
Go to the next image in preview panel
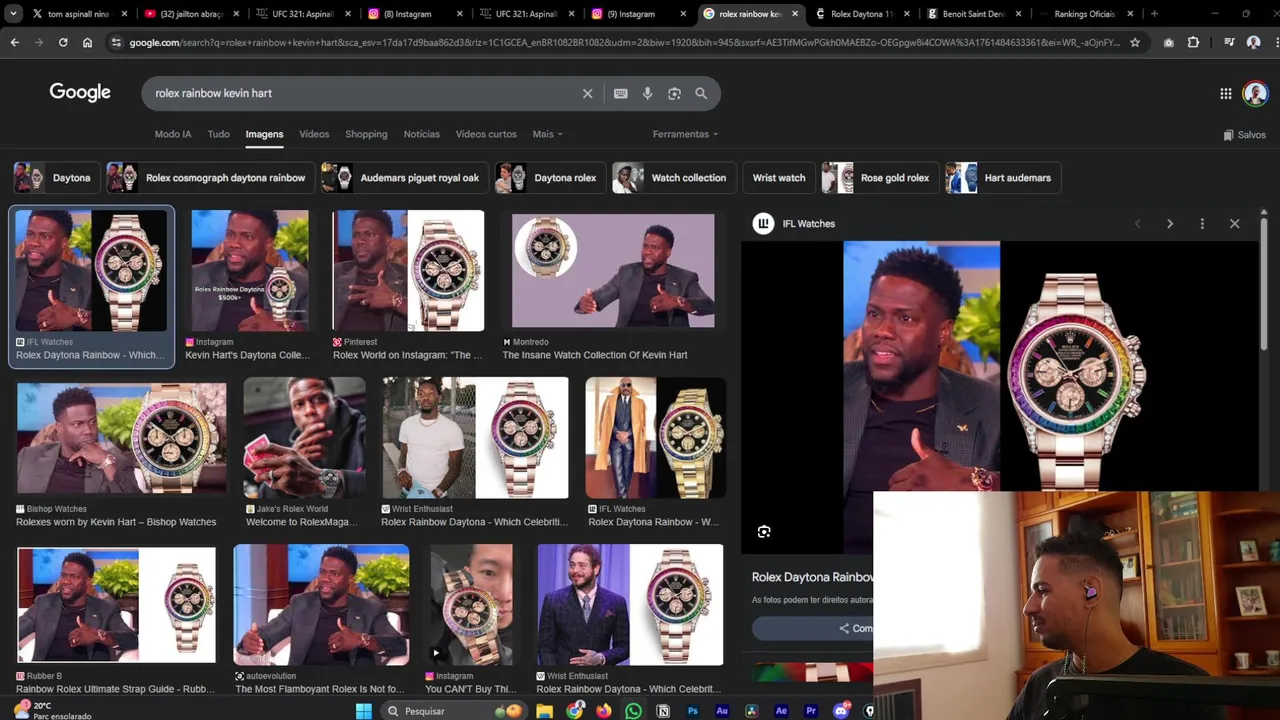click(1170, 224)
